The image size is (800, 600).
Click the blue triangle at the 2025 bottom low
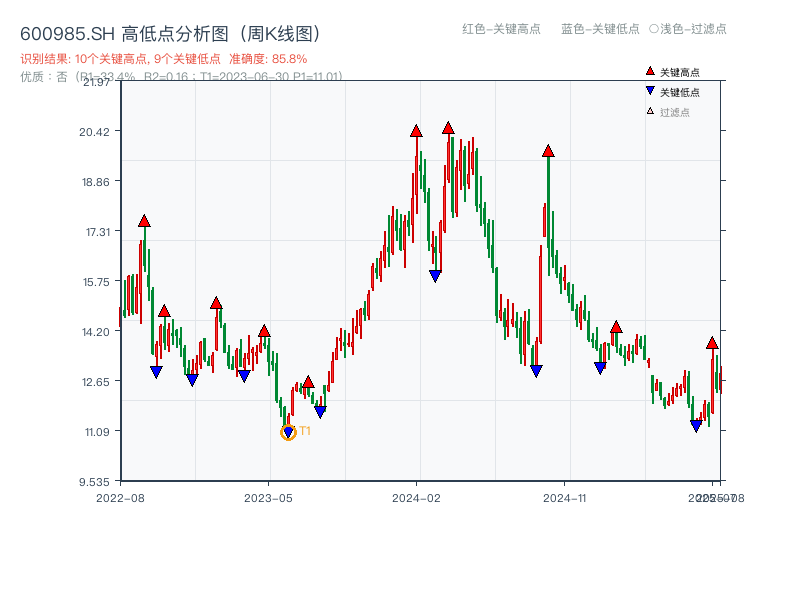coord(697,425)
